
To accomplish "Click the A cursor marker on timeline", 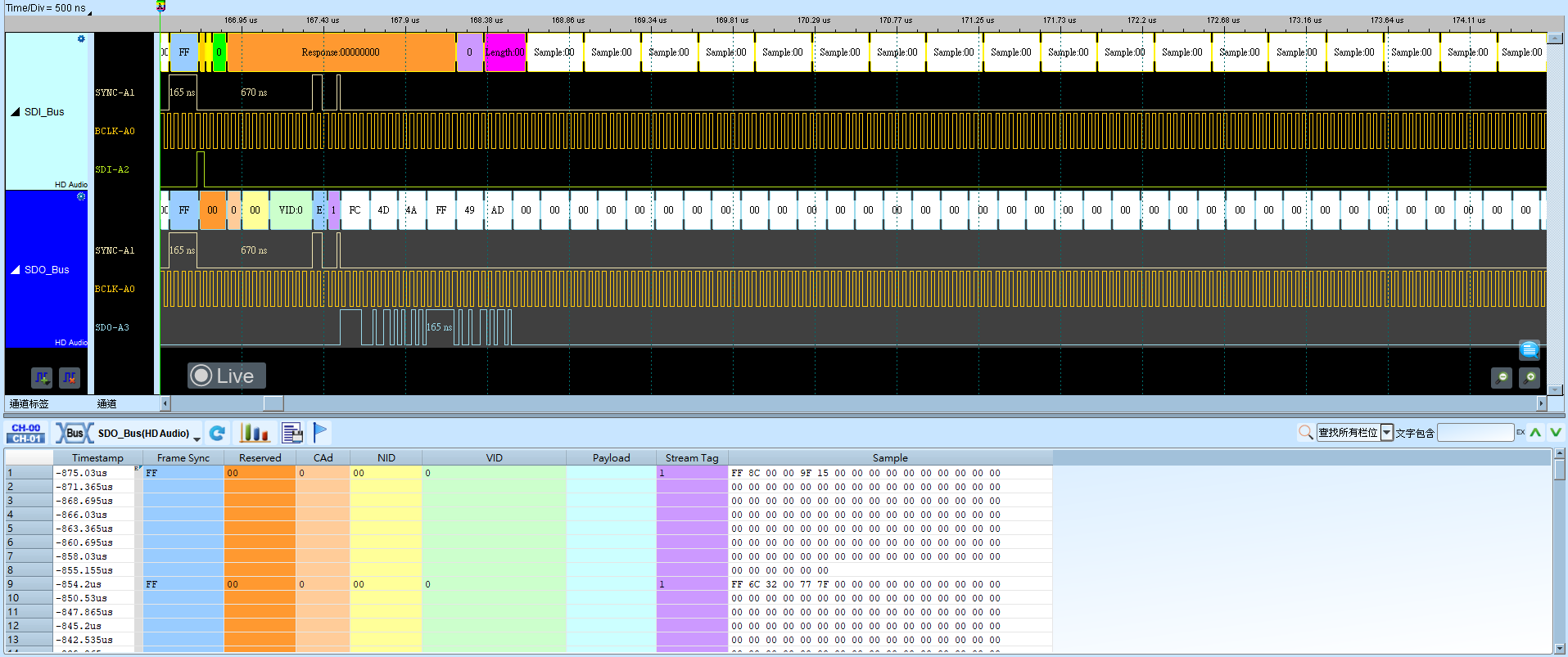I will [161, 7].
